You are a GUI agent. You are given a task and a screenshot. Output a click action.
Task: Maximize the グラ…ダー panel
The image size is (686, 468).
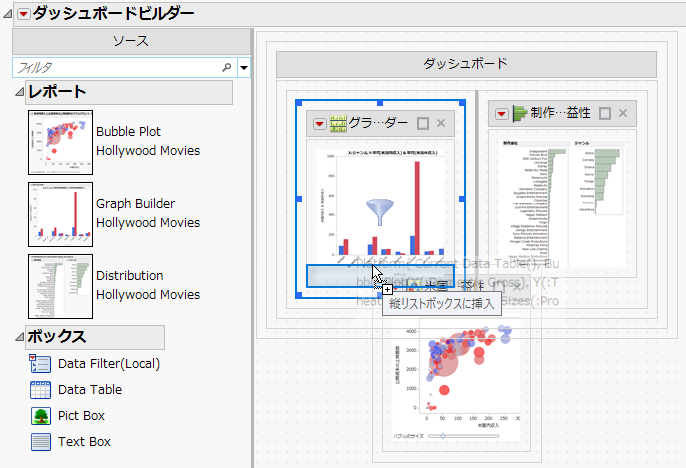pyautogui.click(x=423, y=124)
